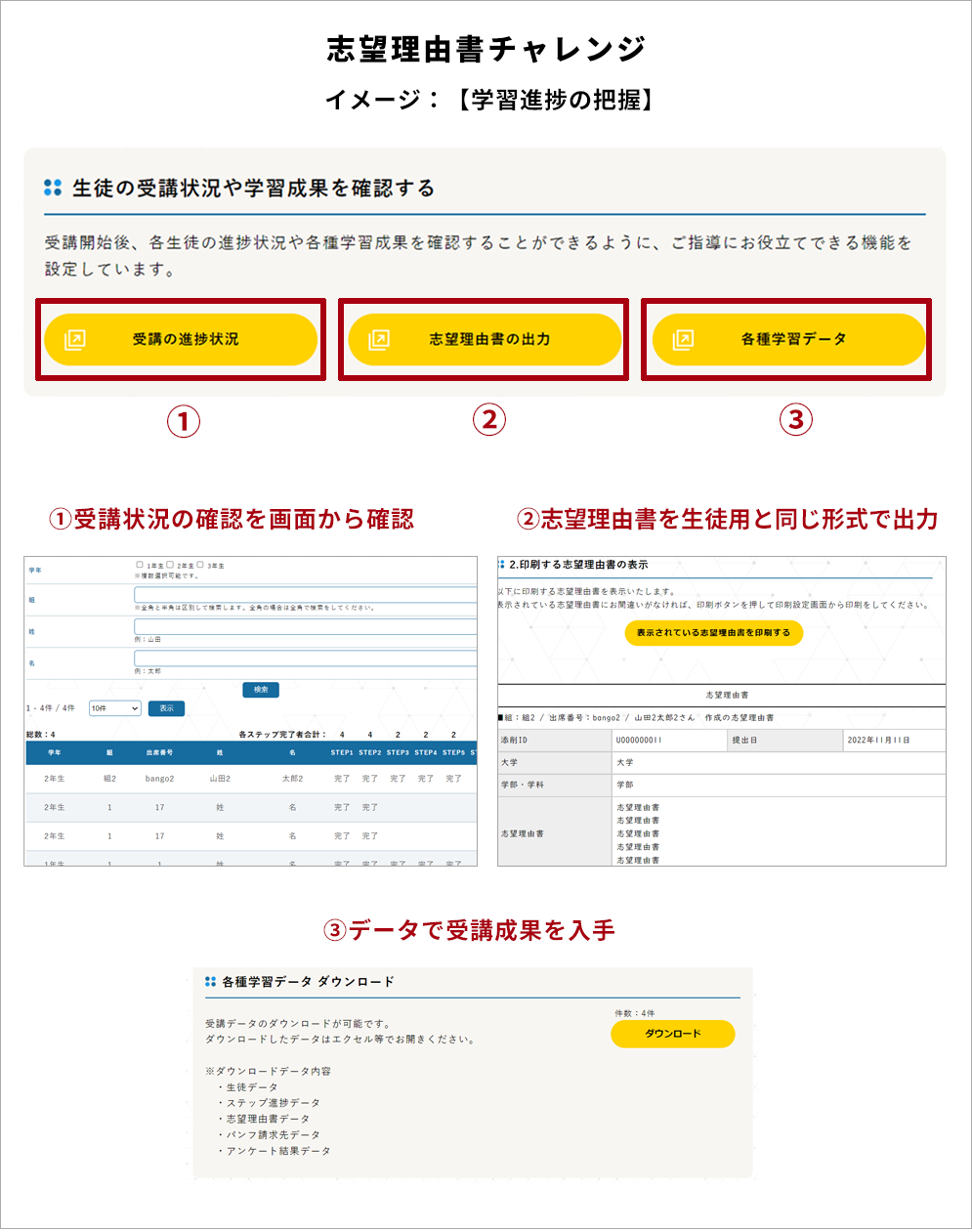Screen dimensions: 972x1232
Task: Focus the 名 first name input field
Action: [305, 658]
